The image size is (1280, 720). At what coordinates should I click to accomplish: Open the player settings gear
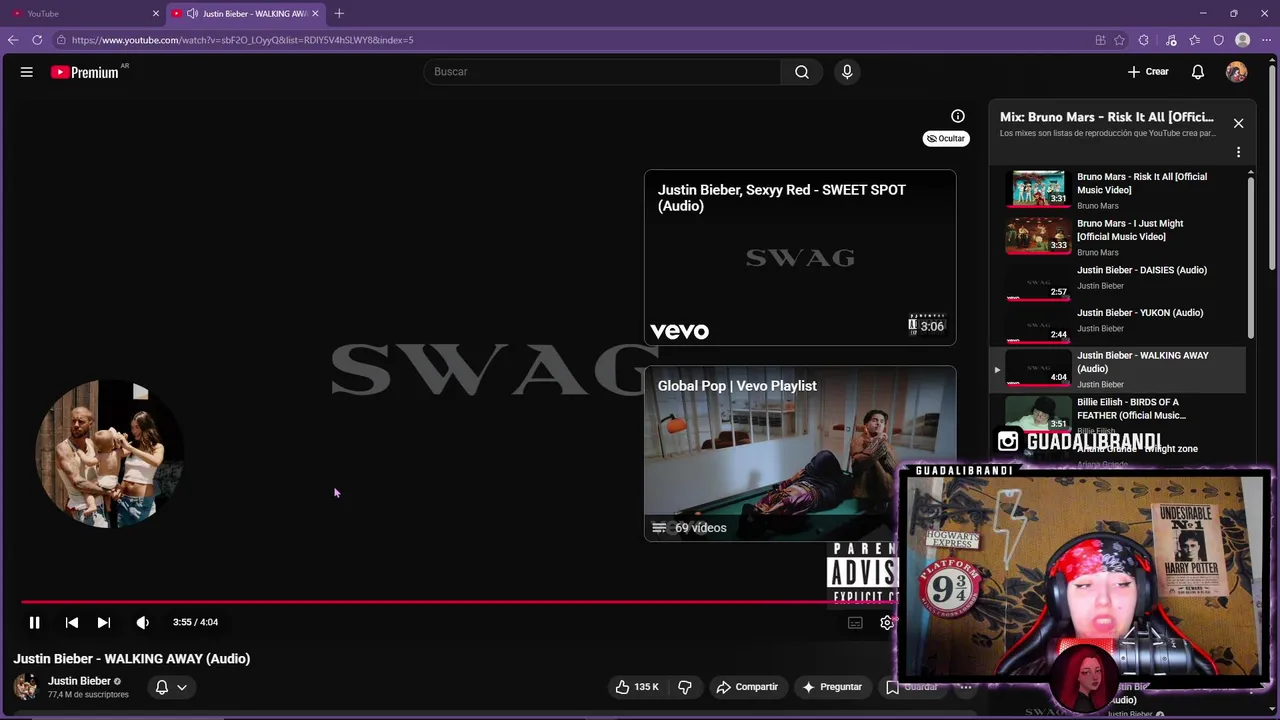(x=886, y=623)
